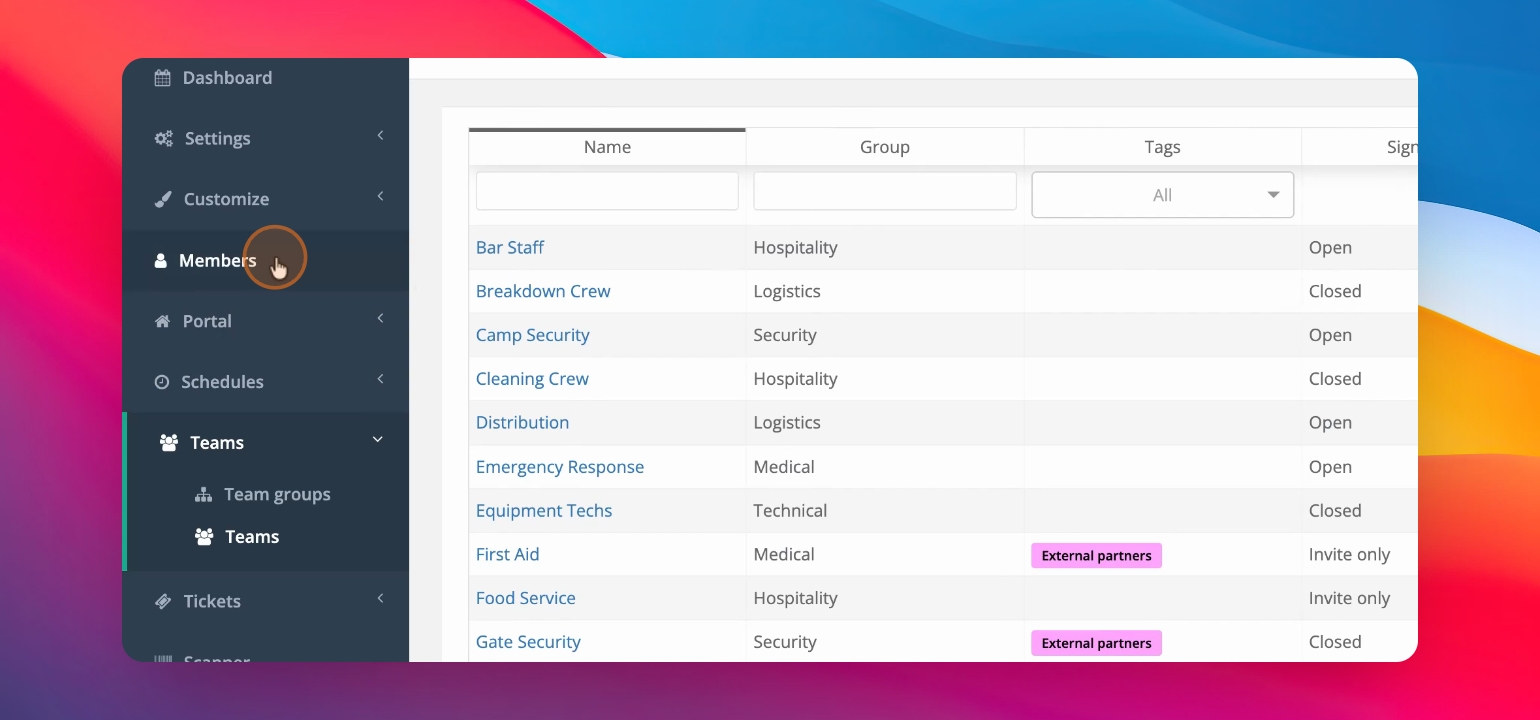Image resolution: width=1540 pixels, height=720 pixels.
Task: Open the Breakdown Crew team link
Action: [x=543, y=292]
